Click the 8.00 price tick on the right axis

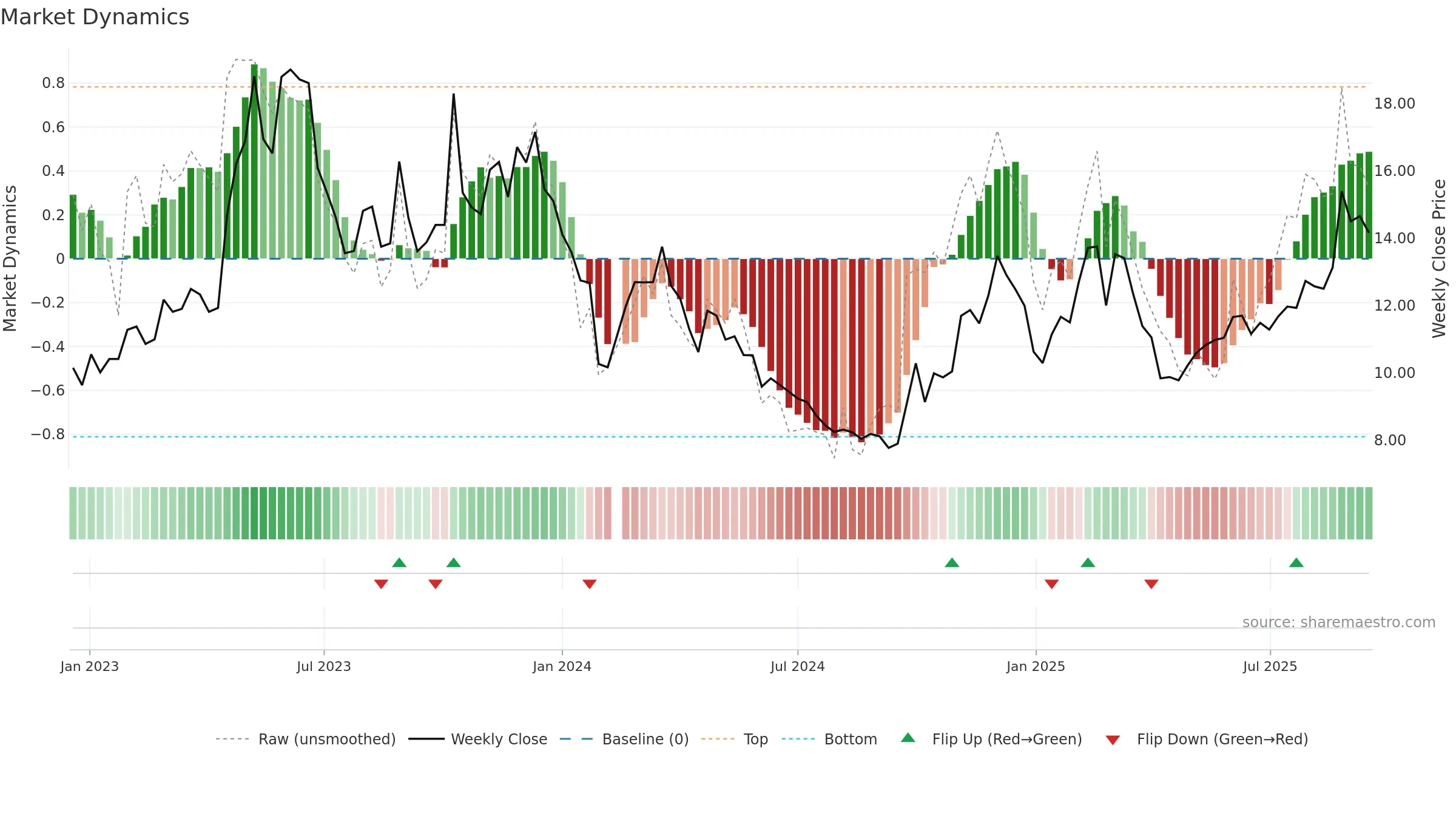pyautogui.click(x=1390, y=440)
